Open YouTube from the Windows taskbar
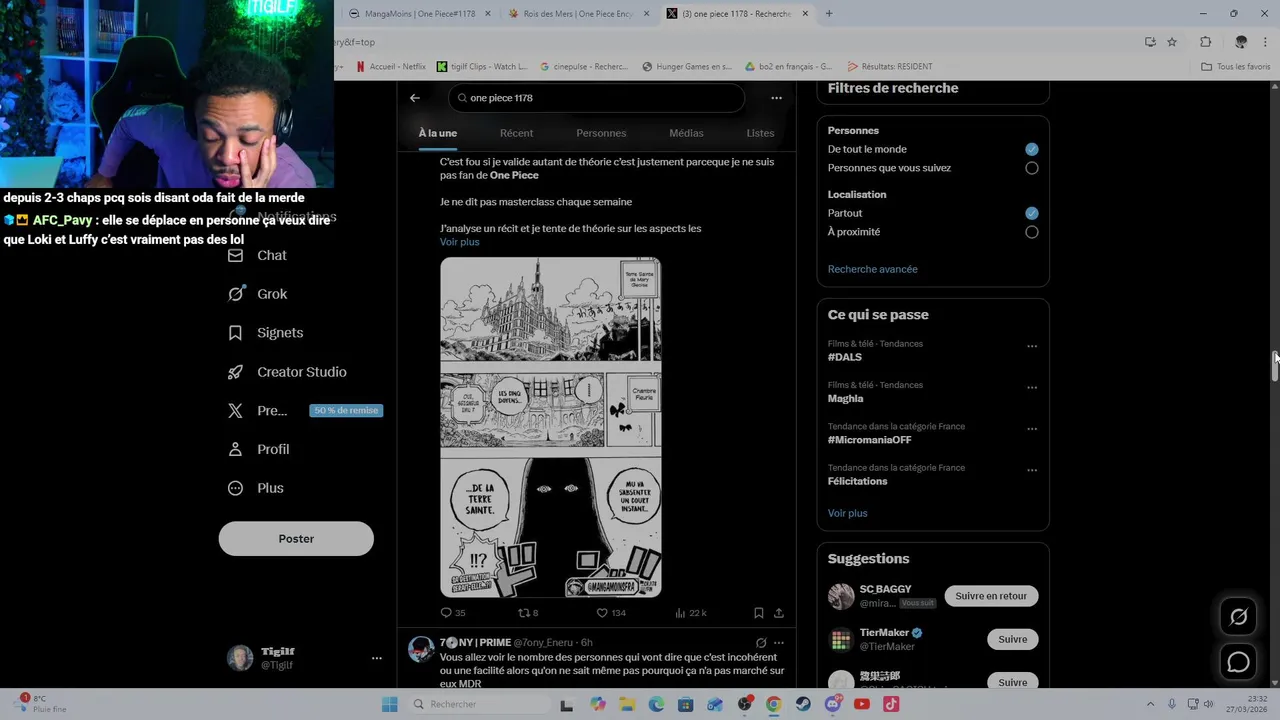Viewport: 1280px width, 720px height. click(x=862, y=704)
